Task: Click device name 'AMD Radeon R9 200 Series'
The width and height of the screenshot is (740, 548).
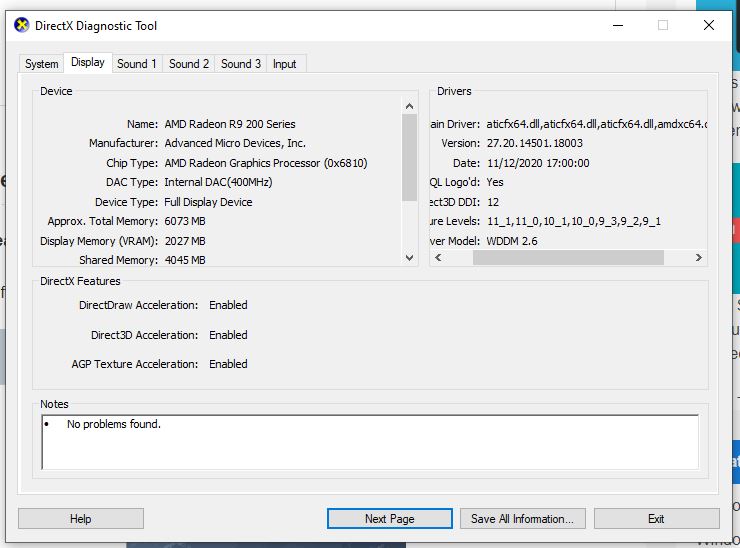Action: click(x=230, y=124)
